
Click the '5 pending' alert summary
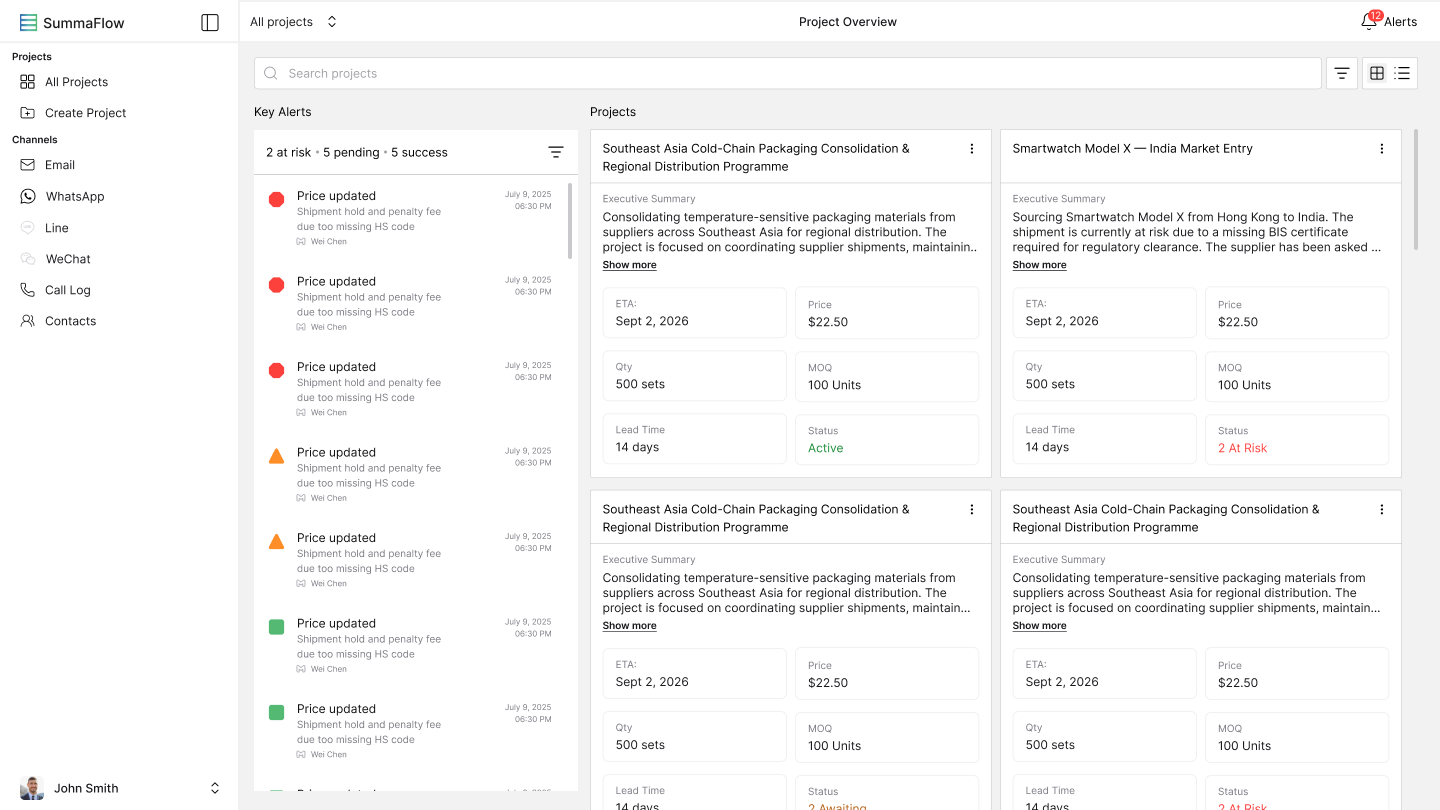pyautogui.click(x=351, y=153)
